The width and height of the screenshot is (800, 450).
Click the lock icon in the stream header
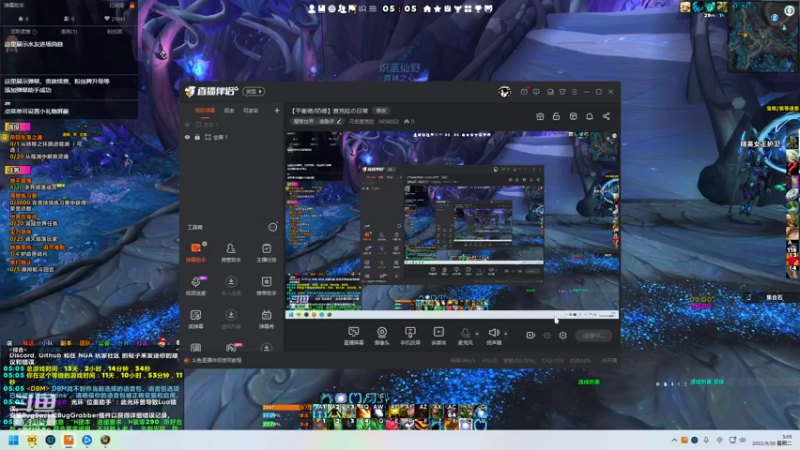[x=556, y=116]
